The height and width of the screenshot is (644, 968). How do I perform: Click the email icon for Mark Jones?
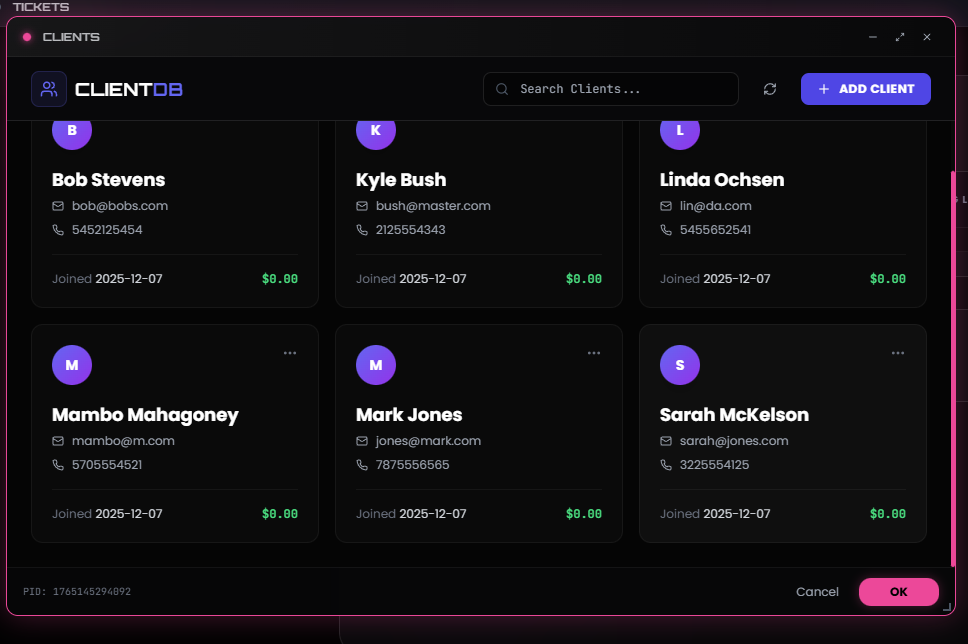362,441
